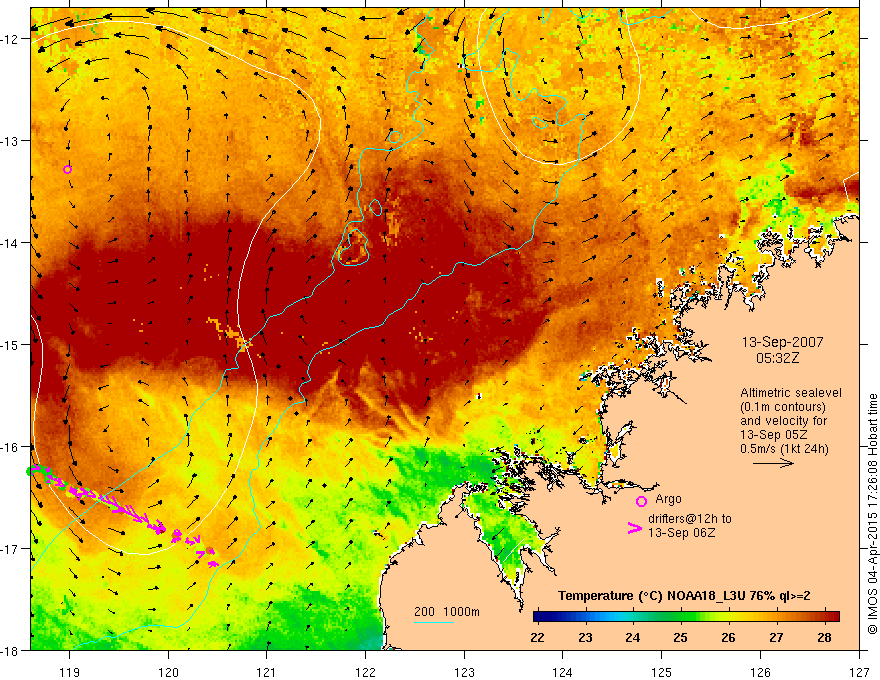Click the latitude axis label '-13'
This screenshot has width=880, height=680.
10,141
